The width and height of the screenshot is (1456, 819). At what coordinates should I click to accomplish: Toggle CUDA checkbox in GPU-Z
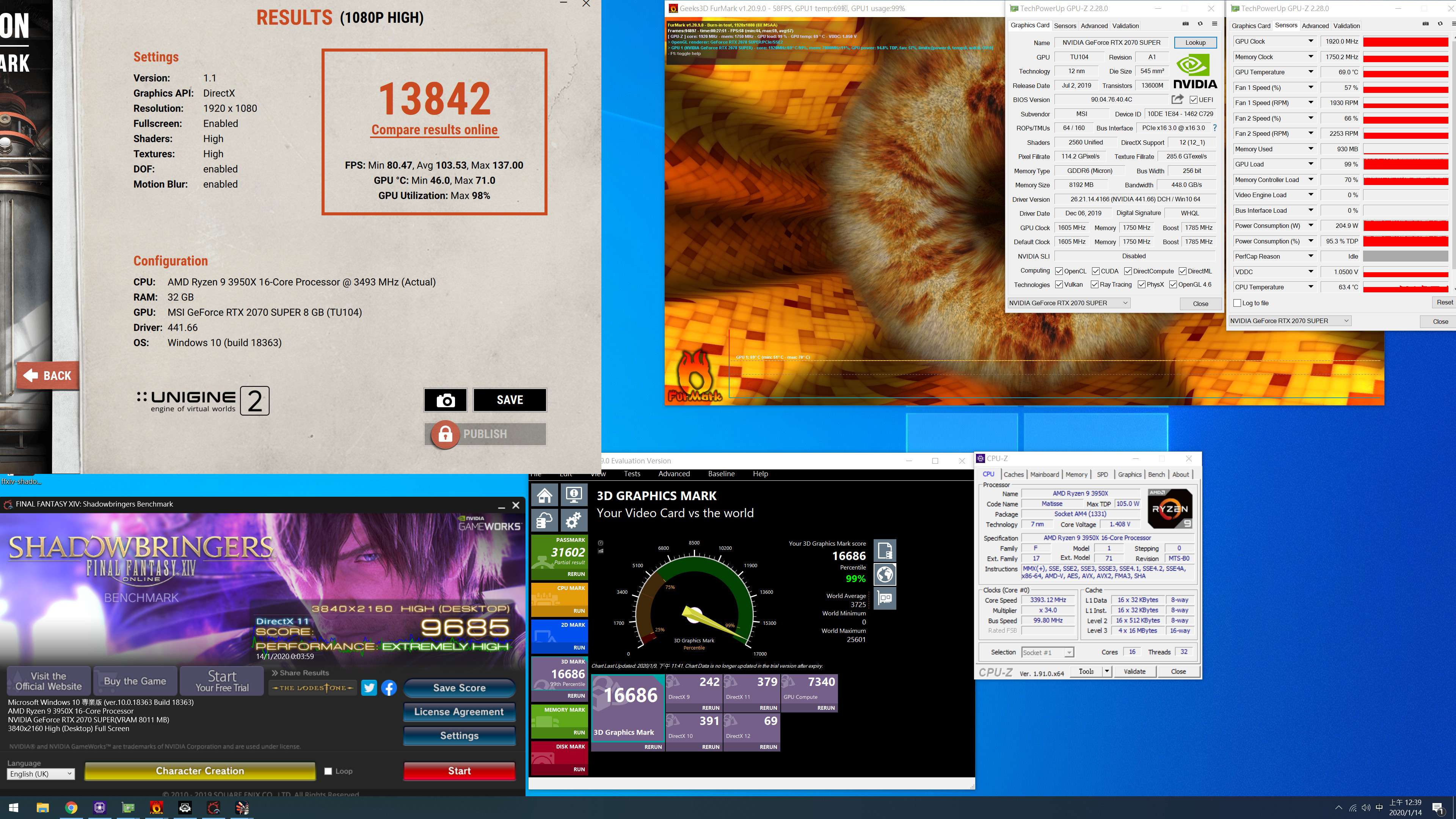1095,271
